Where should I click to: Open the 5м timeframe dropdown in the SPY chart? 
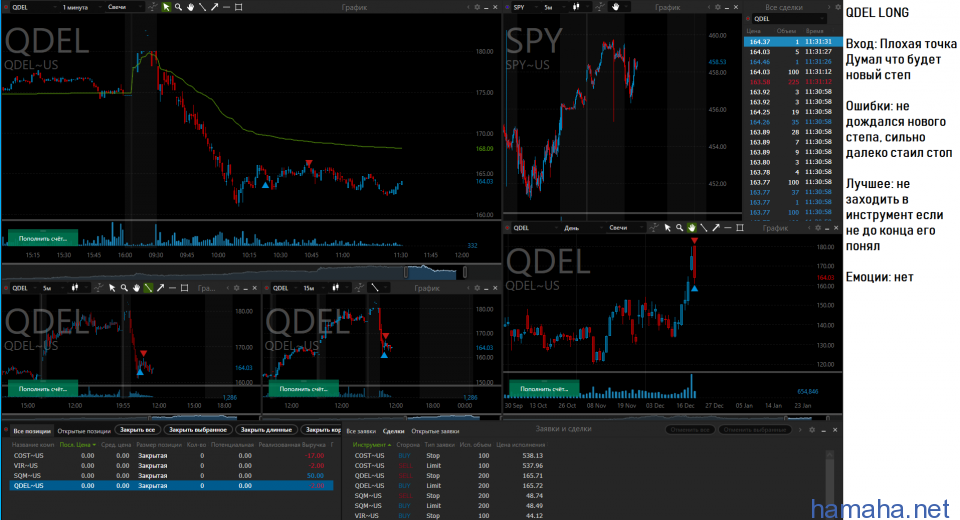pyautogui.click(x=553, y=7)
